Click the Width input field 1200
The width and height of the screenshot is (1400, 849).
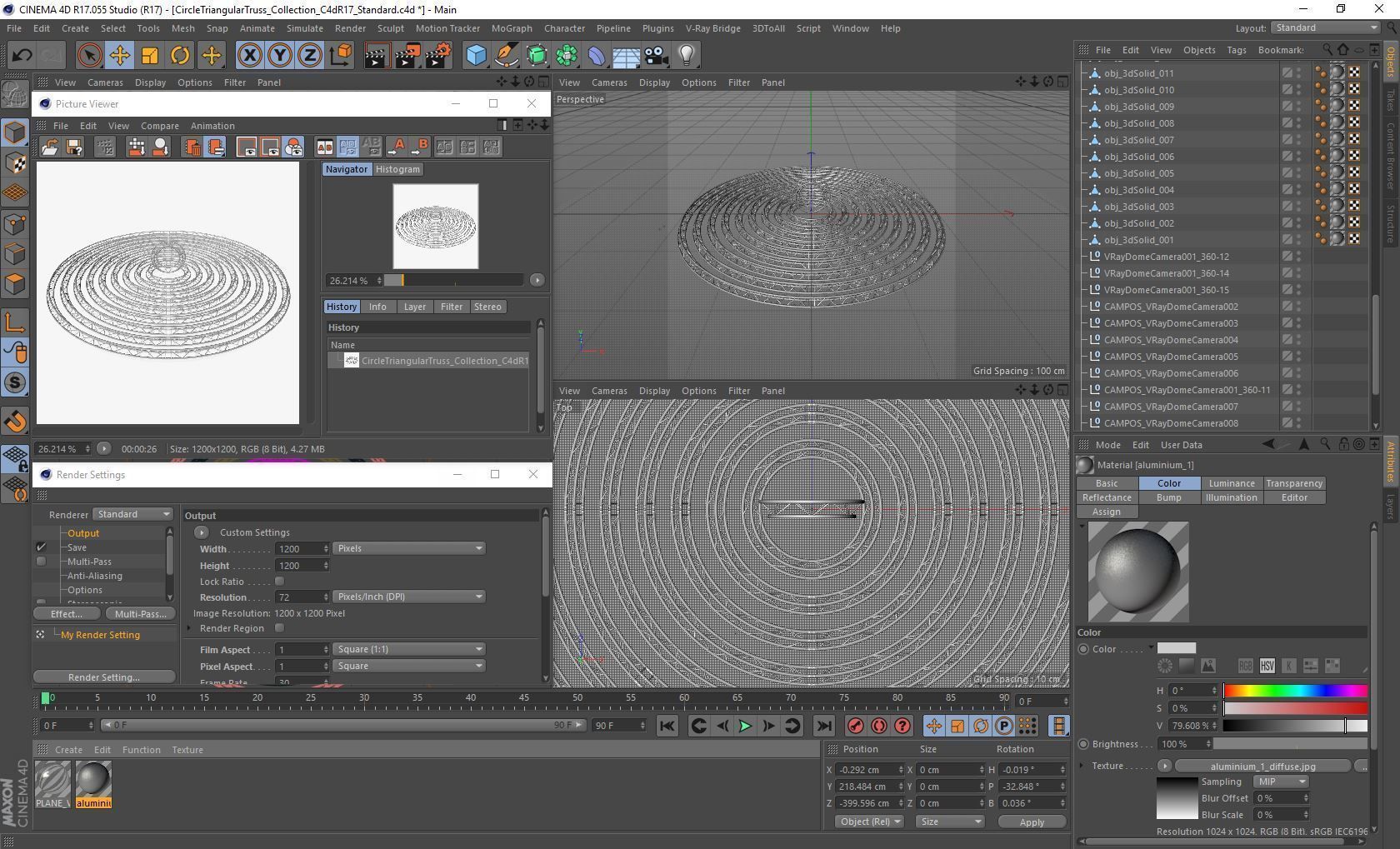[x=298, y=548]
